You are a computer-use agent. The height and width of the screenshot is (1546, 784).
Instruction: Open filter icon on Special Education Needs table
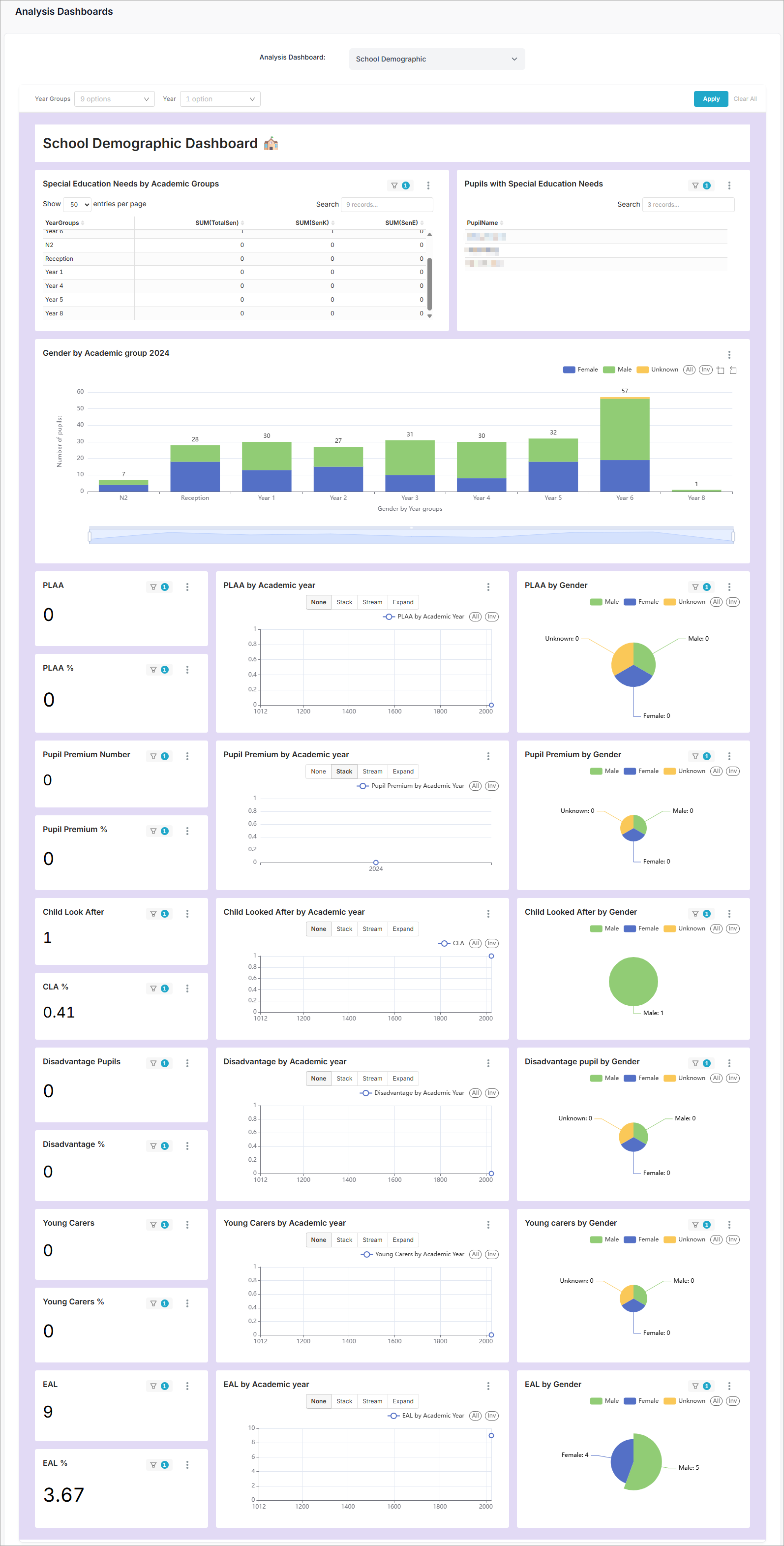tap(394, 186)
